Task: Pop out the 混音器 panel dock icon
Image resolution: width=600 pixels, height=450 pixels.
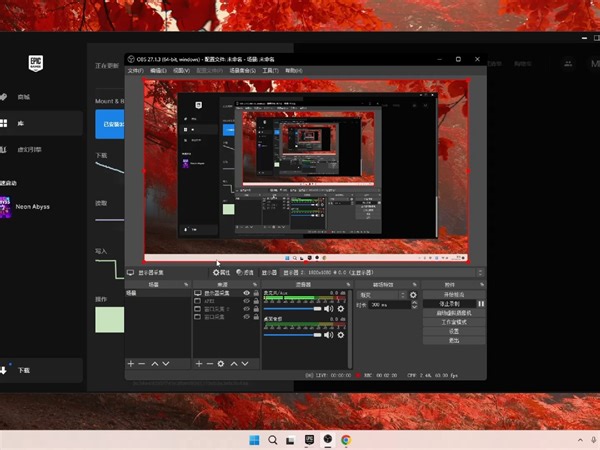Action: (348, 285)
